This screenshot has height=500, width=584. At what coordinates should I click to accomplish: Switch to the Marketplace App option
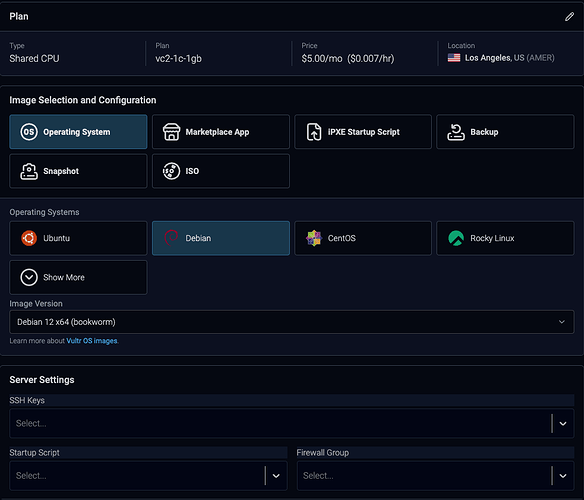click(220, 132)
